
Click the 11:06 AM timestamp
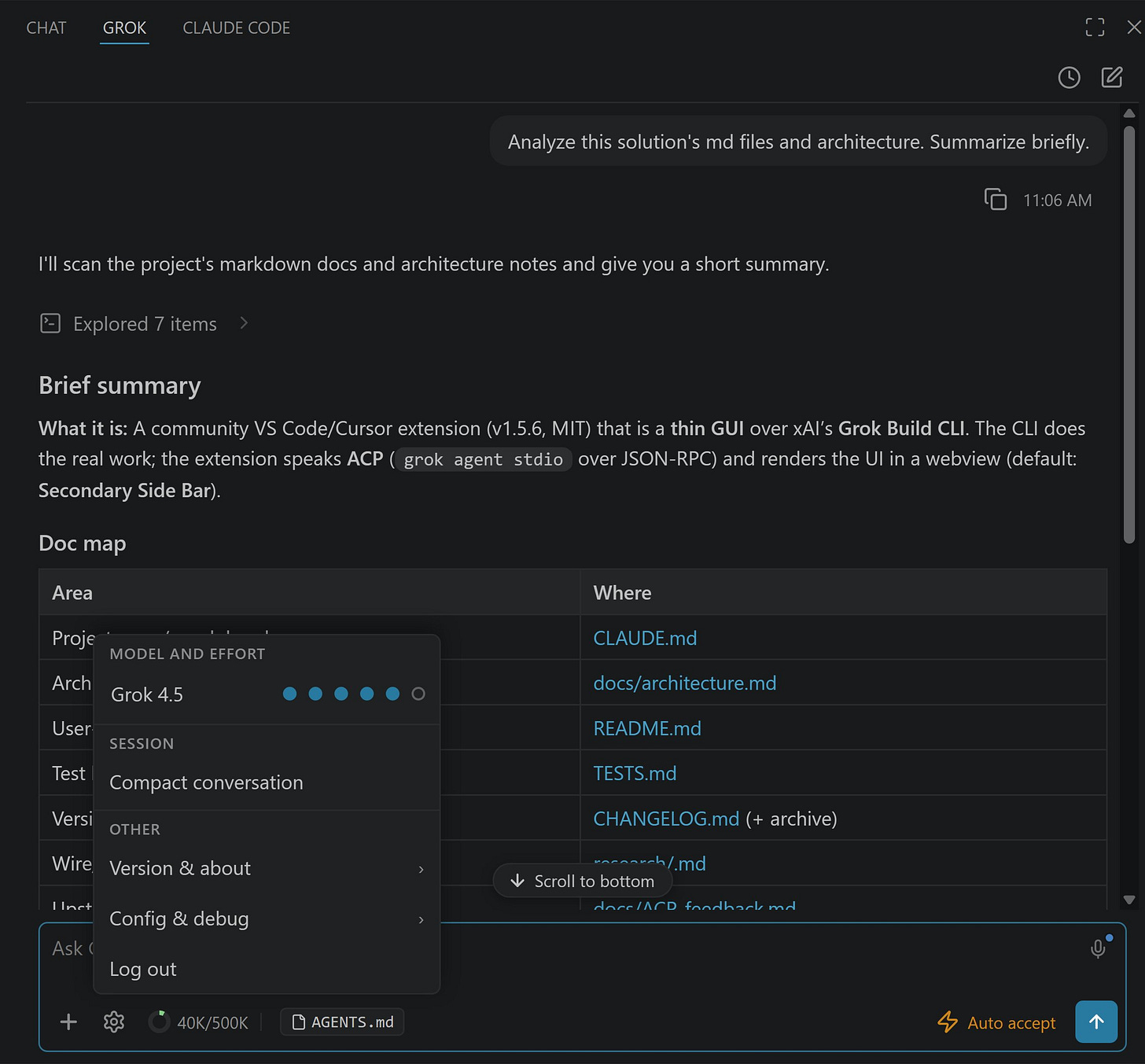point(1057,201)
